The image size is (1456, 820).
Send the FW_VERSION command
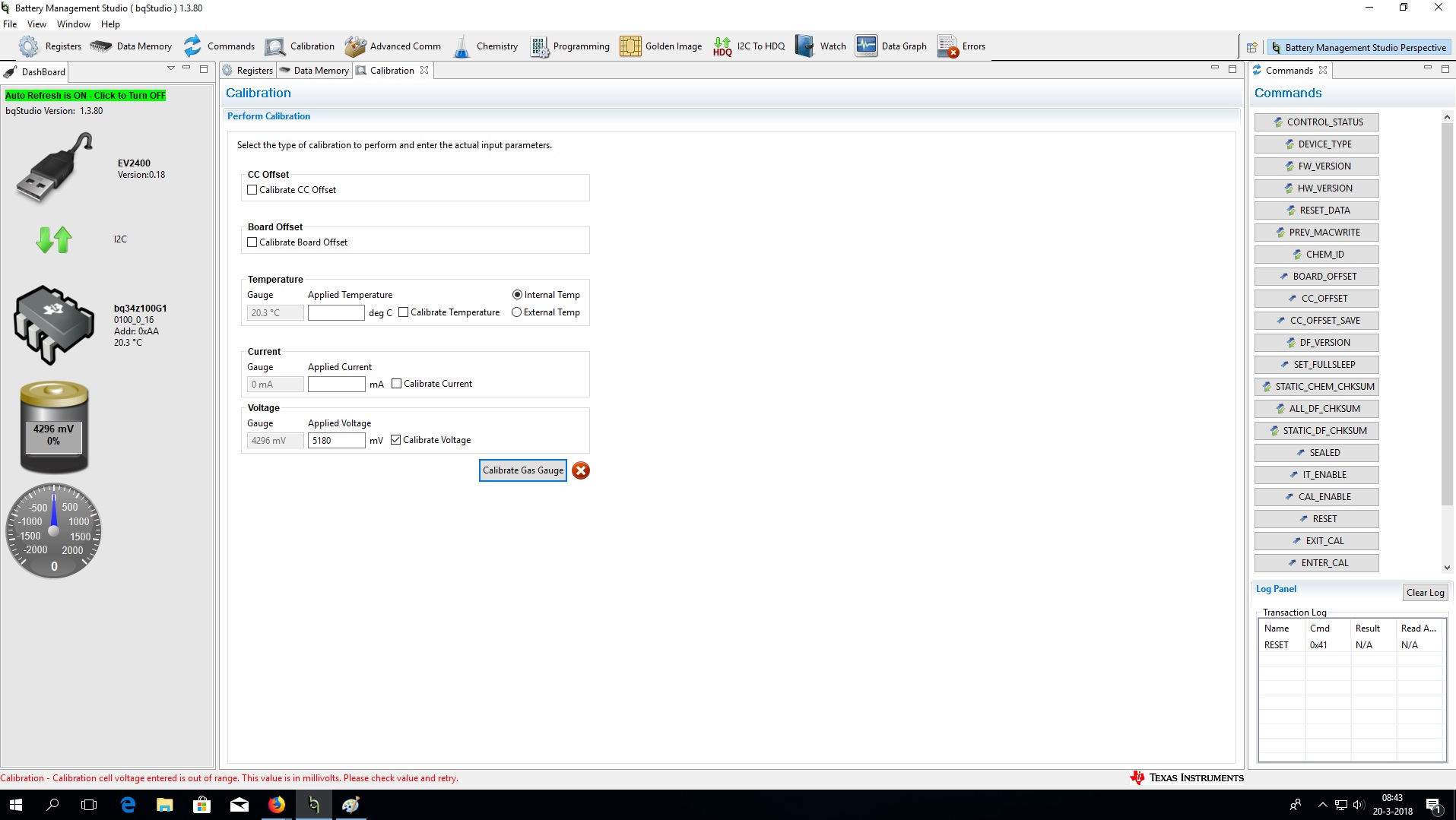(x=1317, y=166)
